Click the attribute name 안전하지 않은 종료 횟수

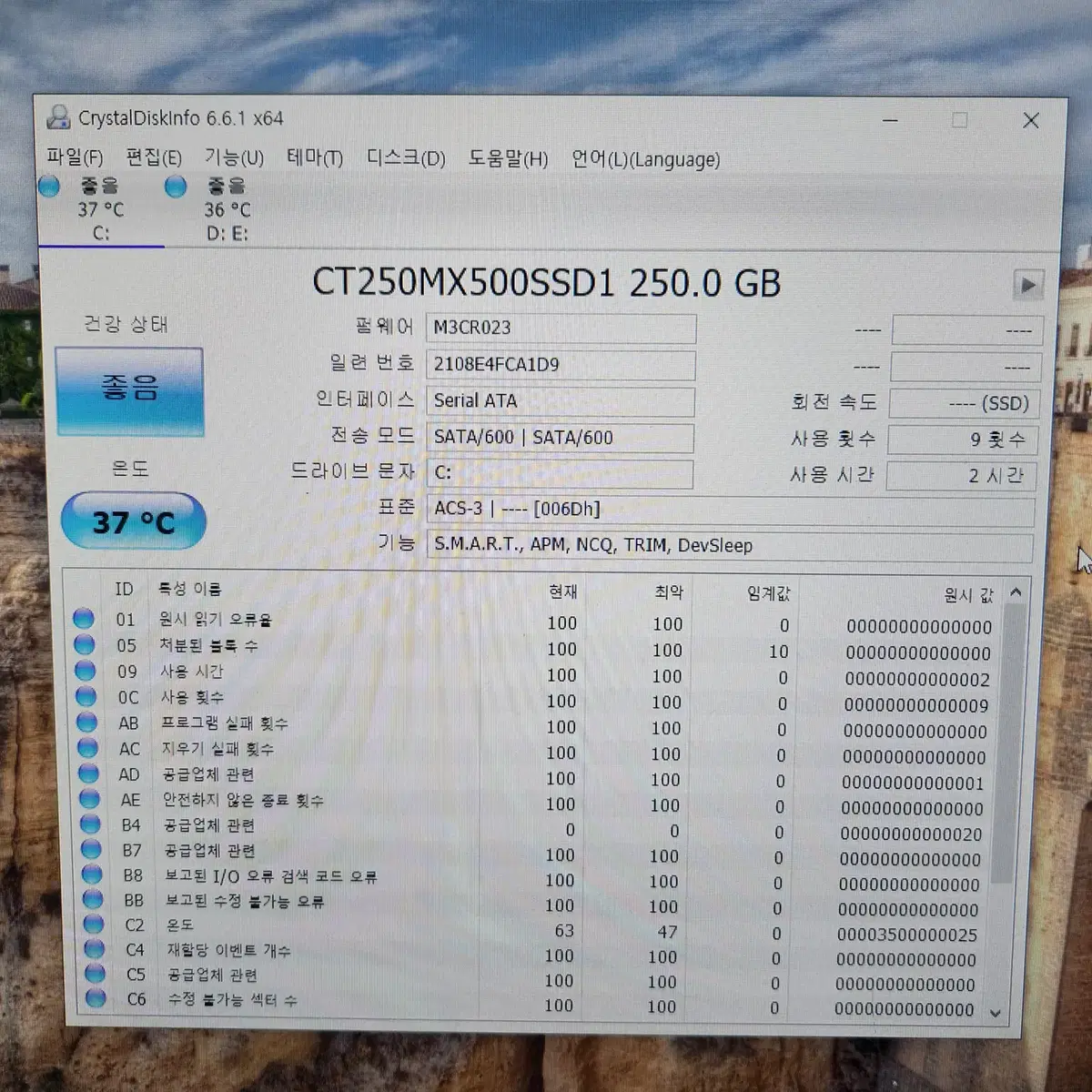243,800
